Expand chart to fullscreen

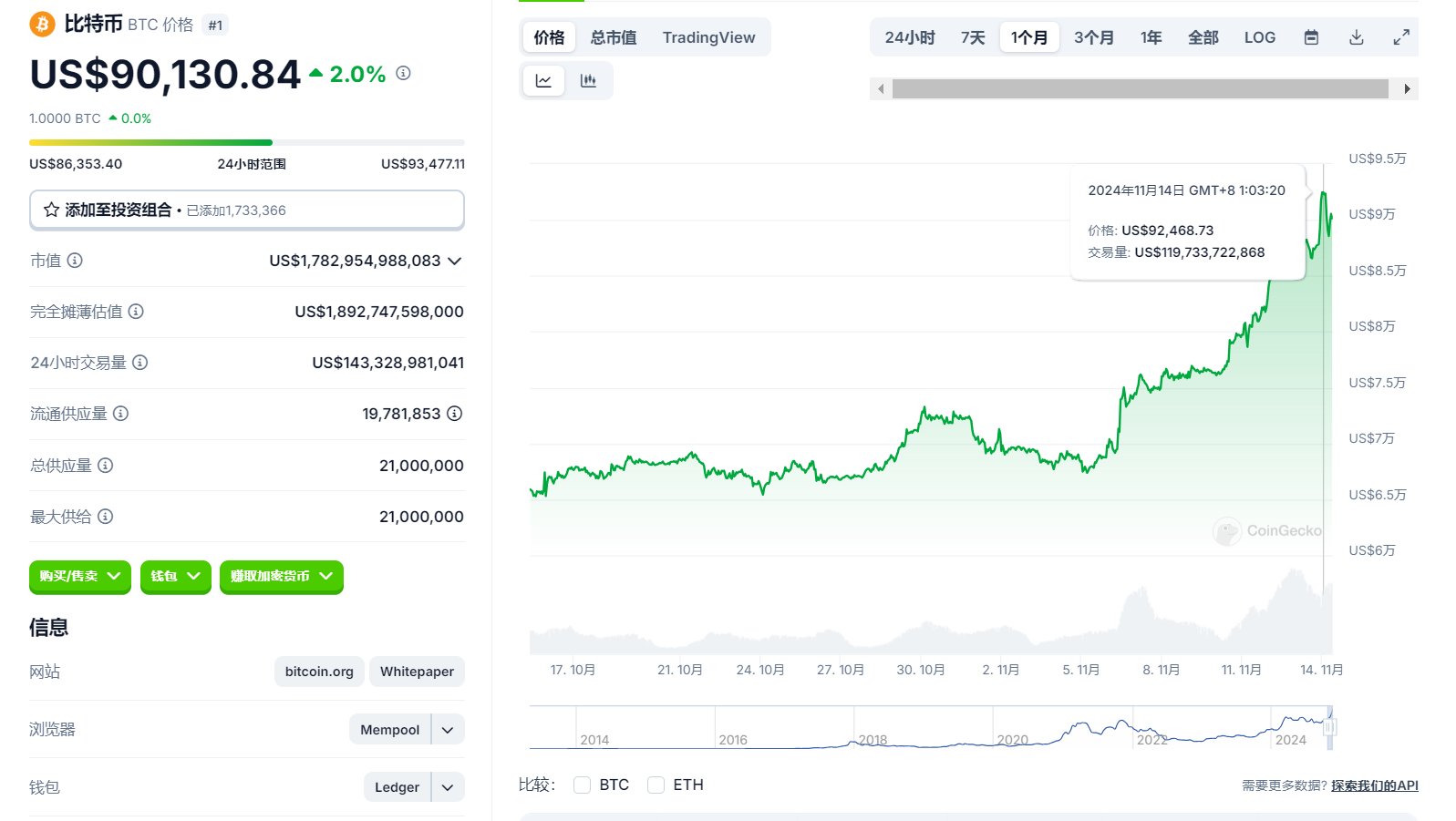(1401, 37)
